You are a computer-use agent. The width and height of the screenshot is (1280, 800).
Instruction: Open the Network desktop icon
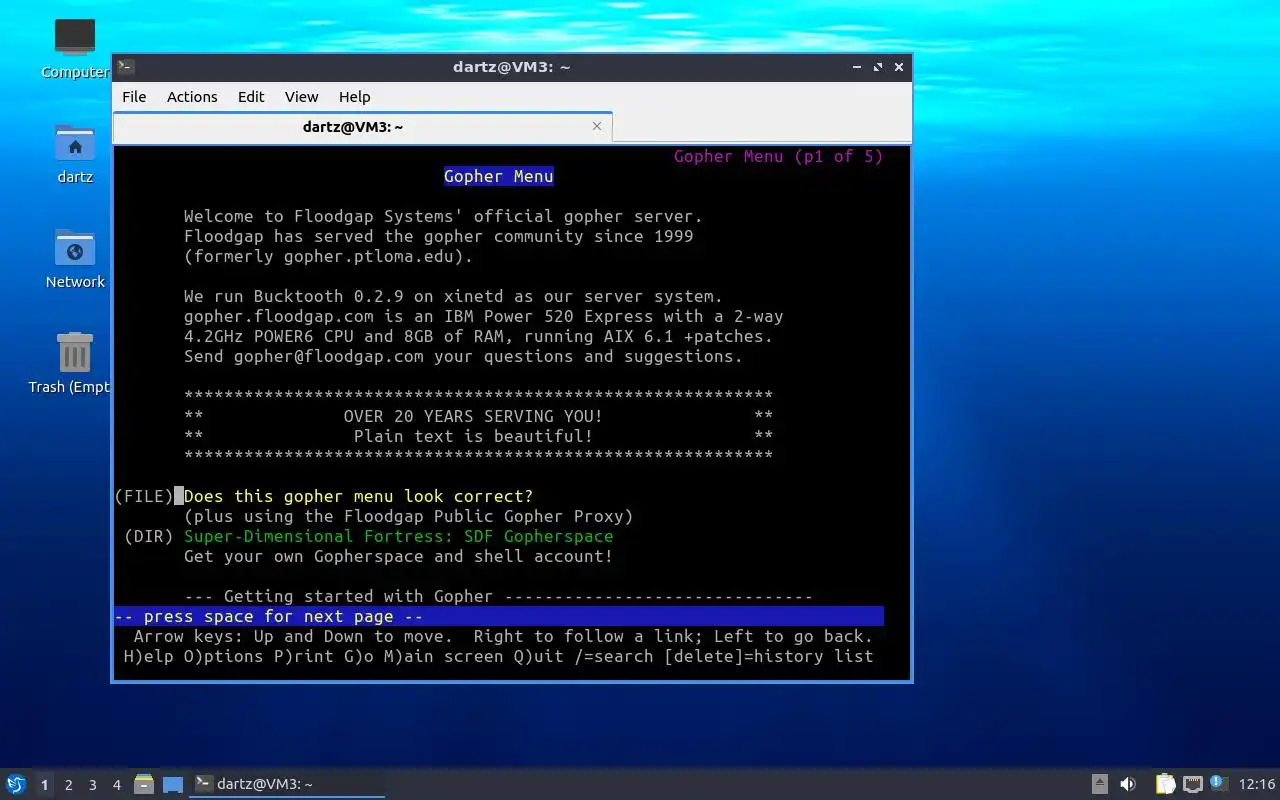75,248
